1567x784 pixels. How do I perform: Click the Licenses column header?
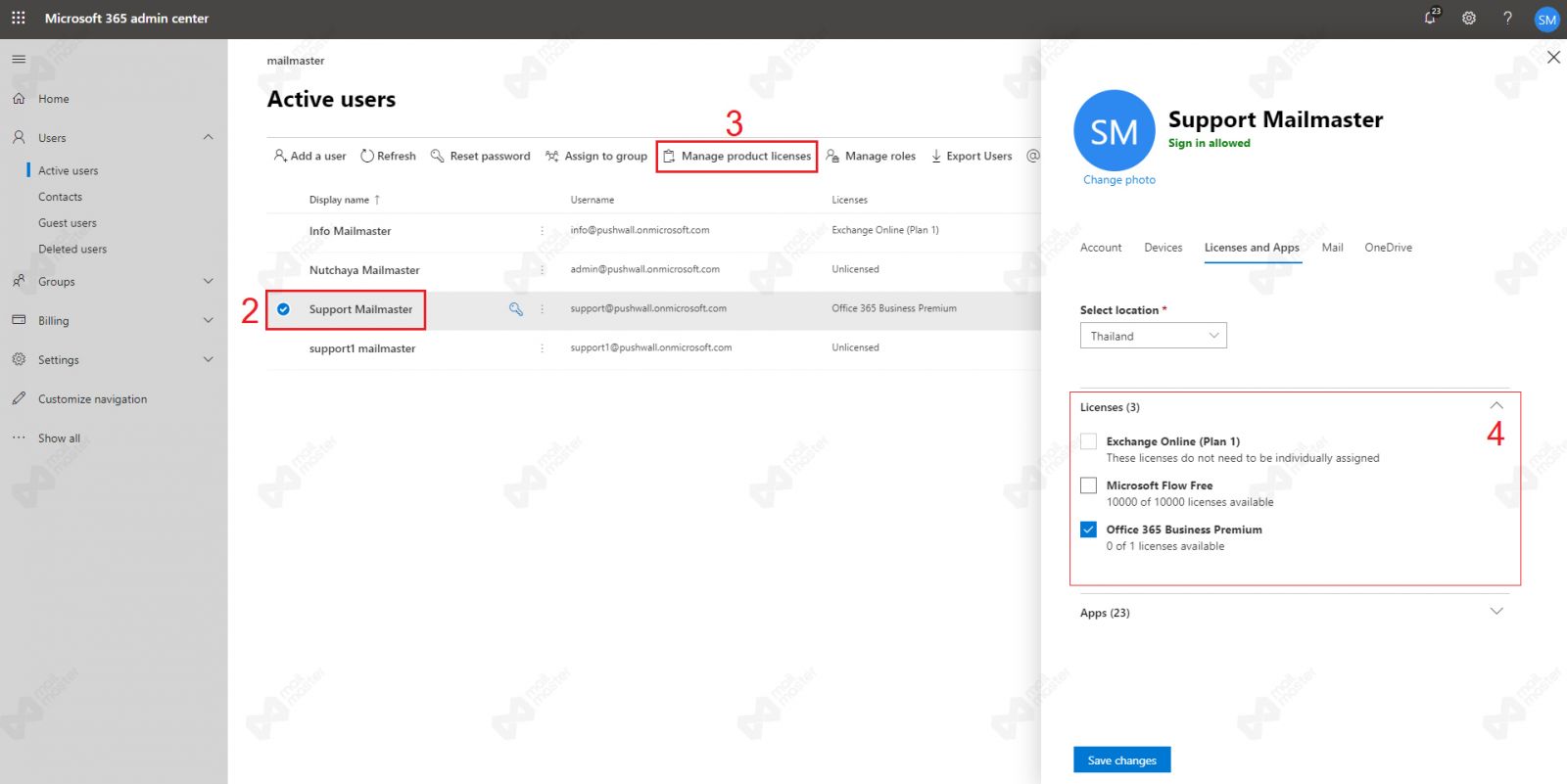point(849,200)
